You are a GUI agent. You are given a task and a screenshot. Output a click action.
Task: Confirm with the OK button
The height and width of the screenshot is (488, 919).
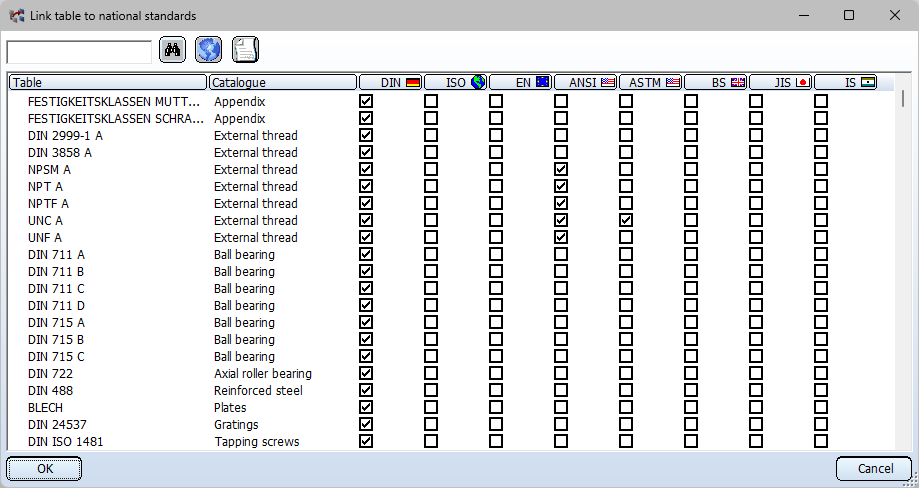[45, 469]
